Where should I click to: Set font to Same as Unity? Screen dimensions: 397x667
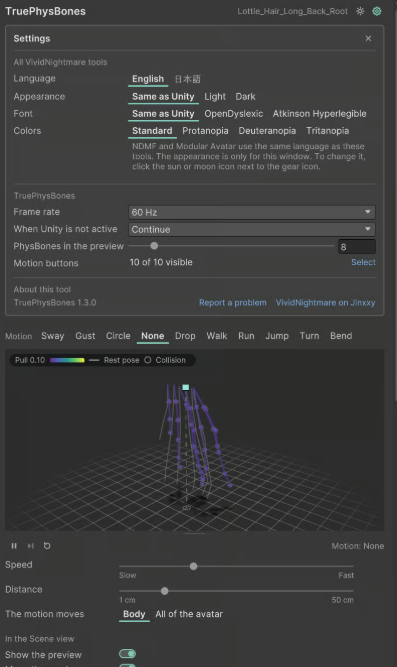pos(163,114)
